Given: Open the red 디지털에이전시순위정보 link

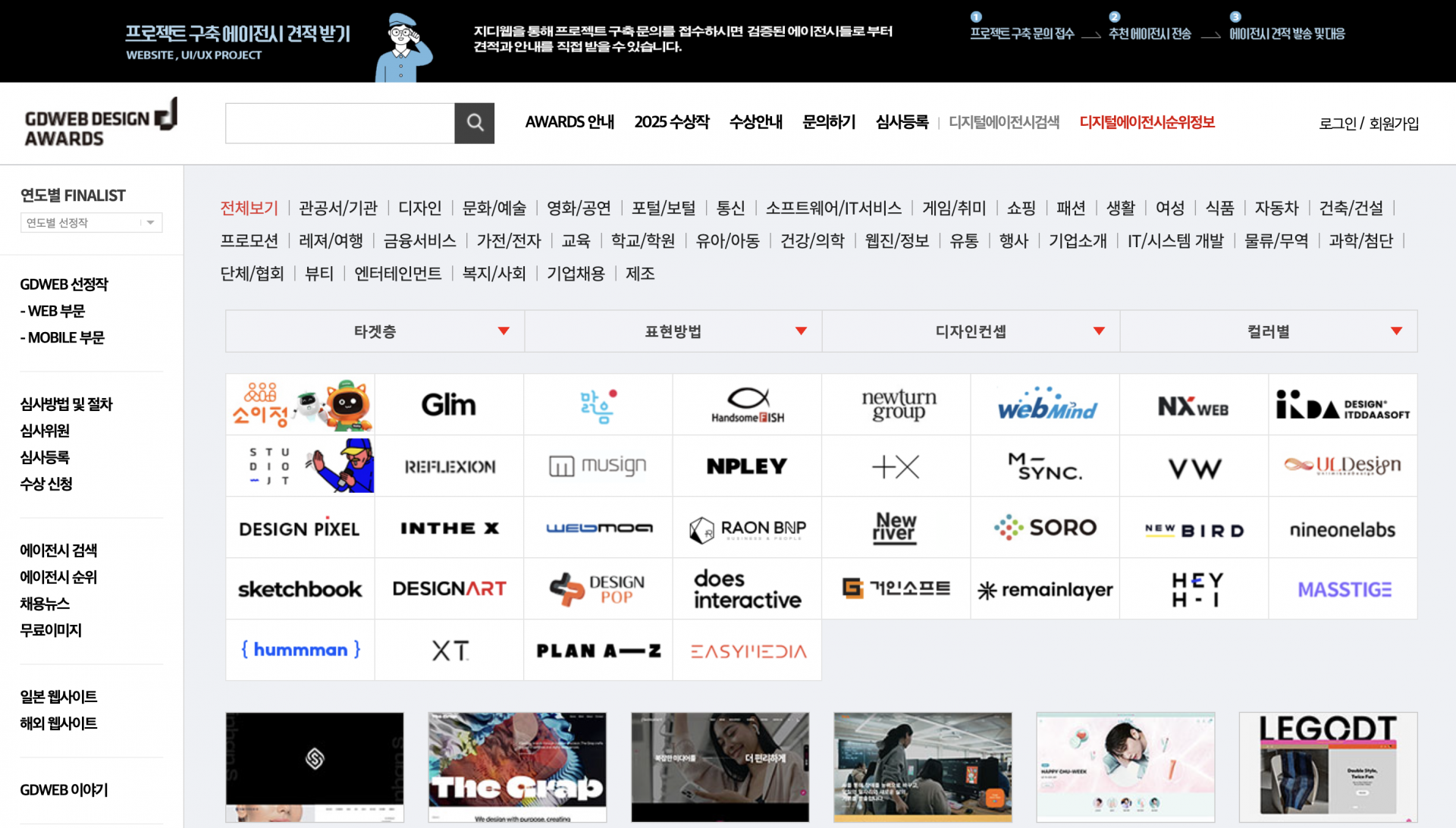Looking at the screenshot, I should click(1147, 122).
